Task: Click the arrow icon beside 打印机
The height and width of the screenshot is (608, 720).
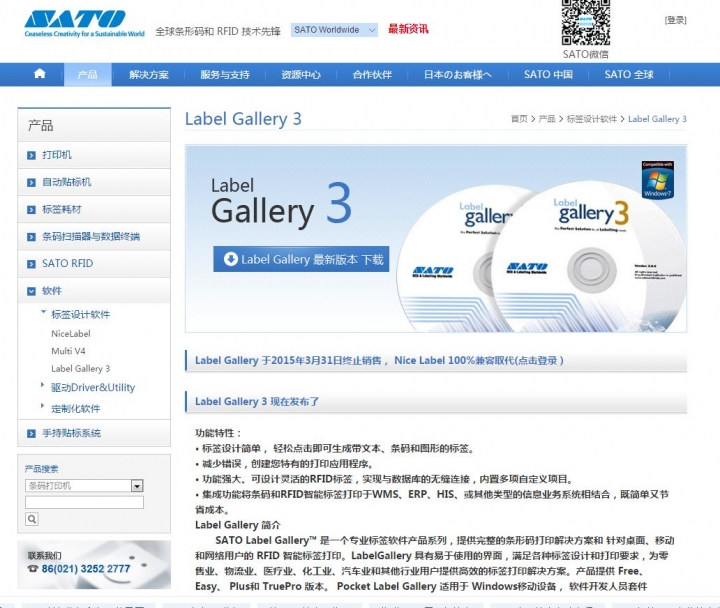Action: 32,156
